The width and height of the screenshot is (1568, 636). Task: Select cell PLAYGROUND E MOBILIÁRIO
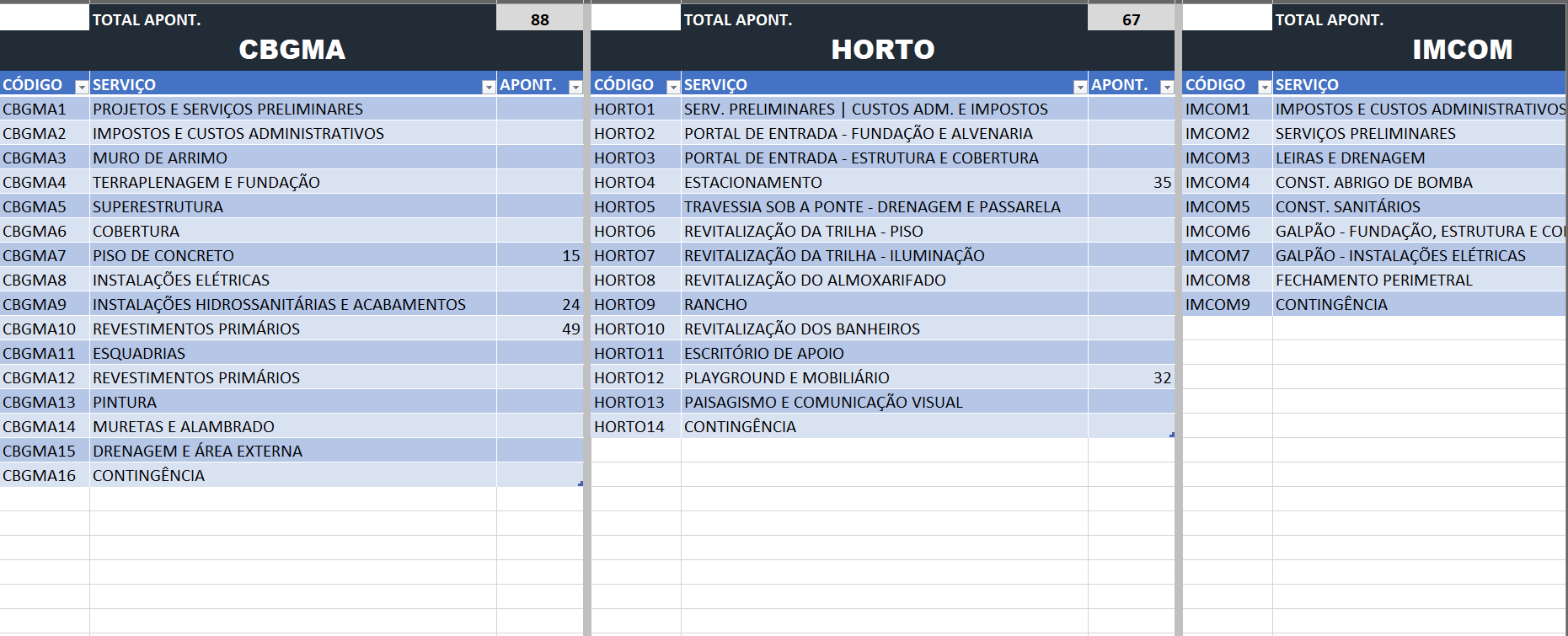click(885, 377)
